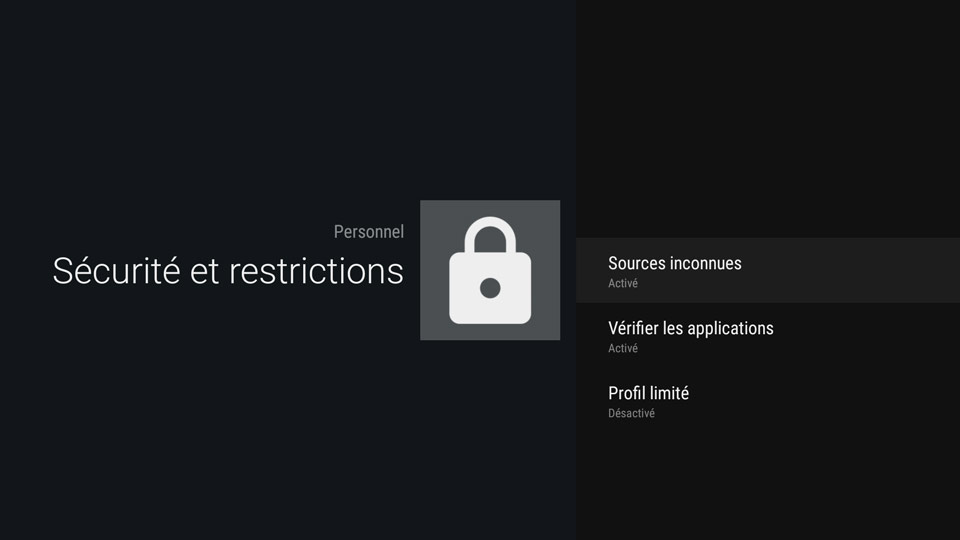
Task: Click the padlock icon
Action: pyautogui.click(x=490, y=270)
